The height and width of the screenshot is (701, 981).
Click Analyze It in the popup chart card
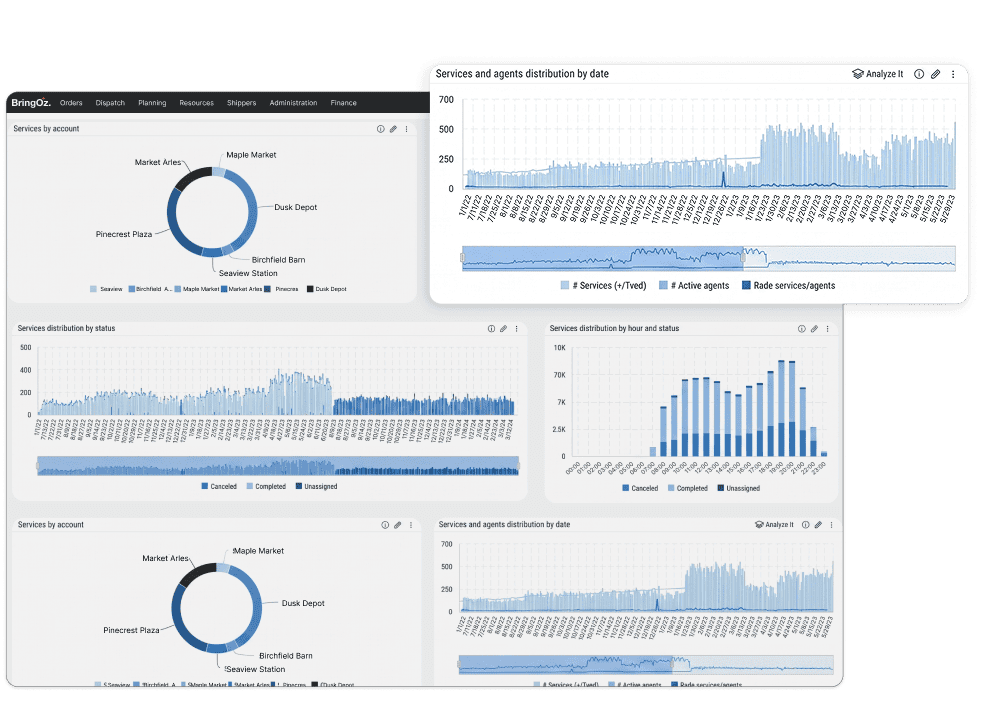click(878, 74)
